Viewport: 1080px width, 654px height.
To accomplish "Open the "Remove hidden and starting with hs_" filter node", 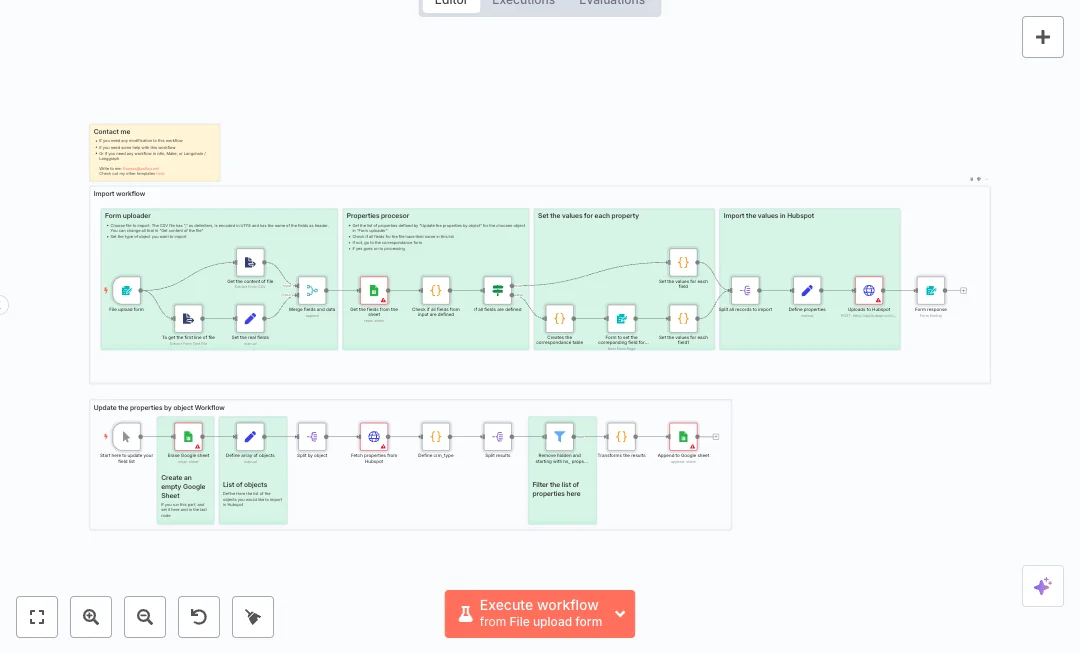I will coord(560,436).
